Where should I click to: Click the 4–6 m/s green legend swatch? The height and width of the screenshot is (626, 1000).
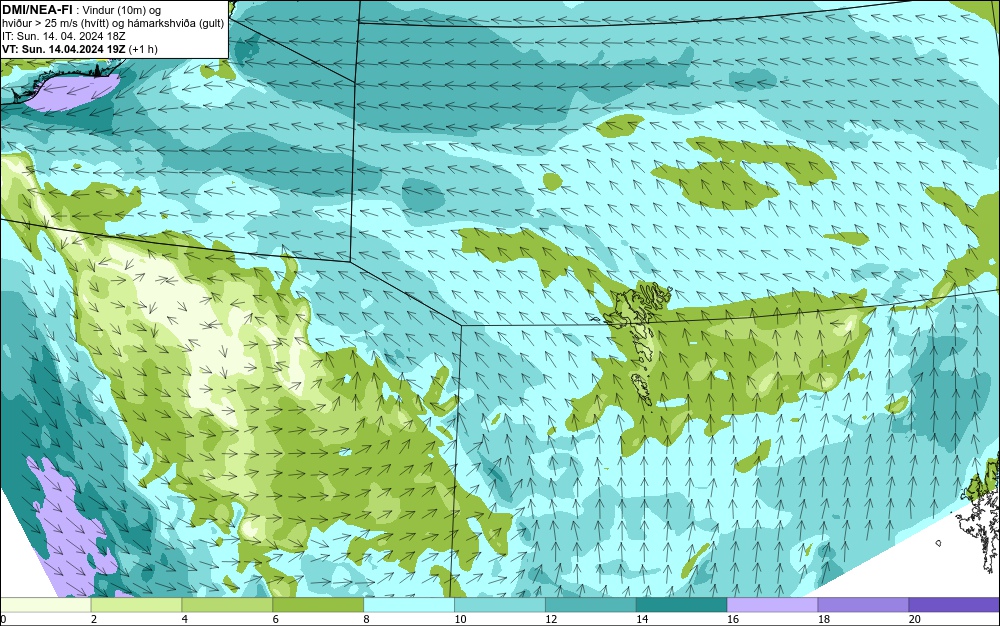(x=227, y=605)
